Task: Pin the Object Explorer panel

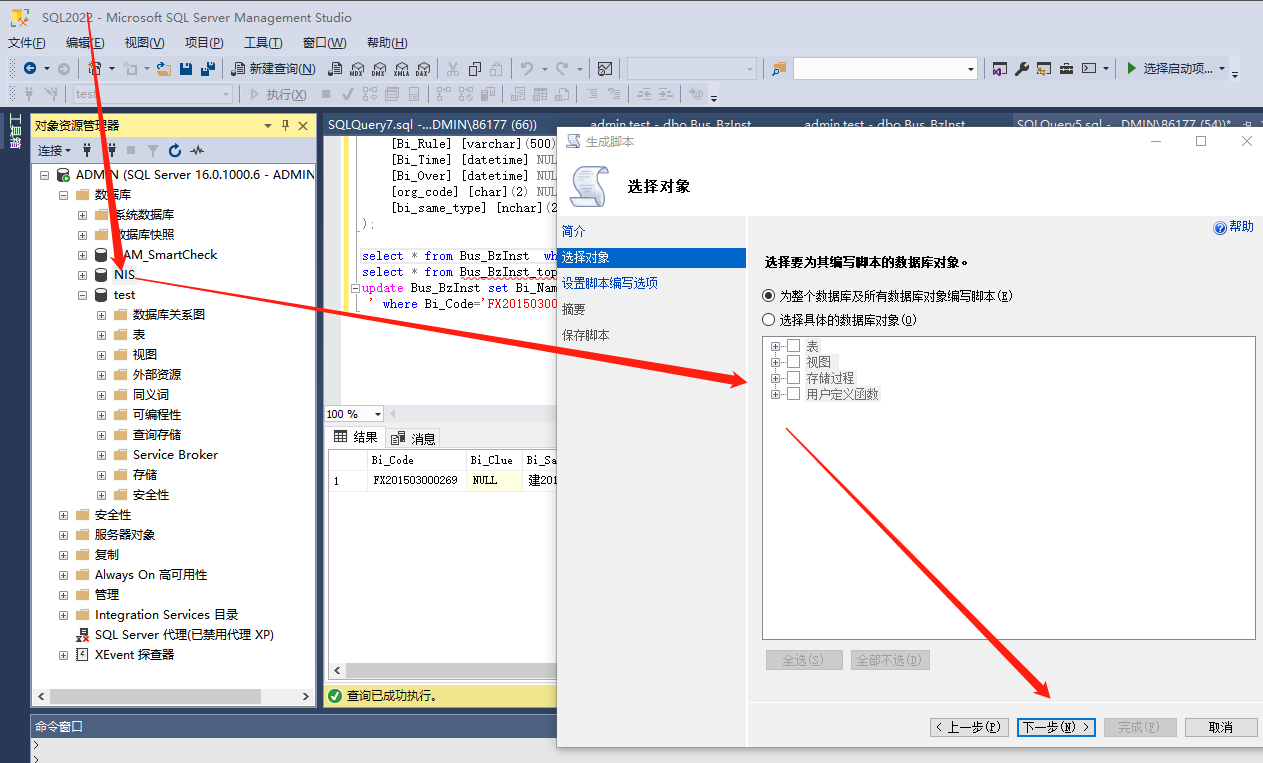Action: [285, 125]
